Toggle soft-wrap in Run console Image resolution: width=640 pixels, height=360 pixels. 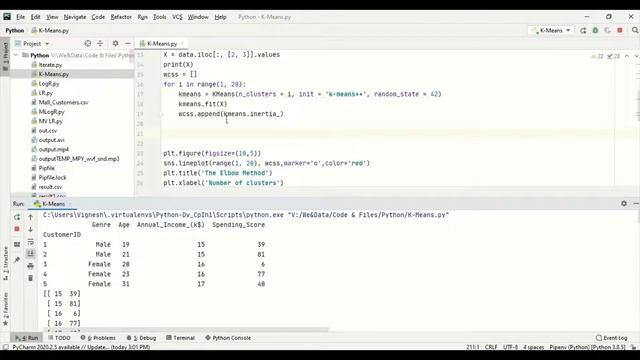click(x=31, y=242)
